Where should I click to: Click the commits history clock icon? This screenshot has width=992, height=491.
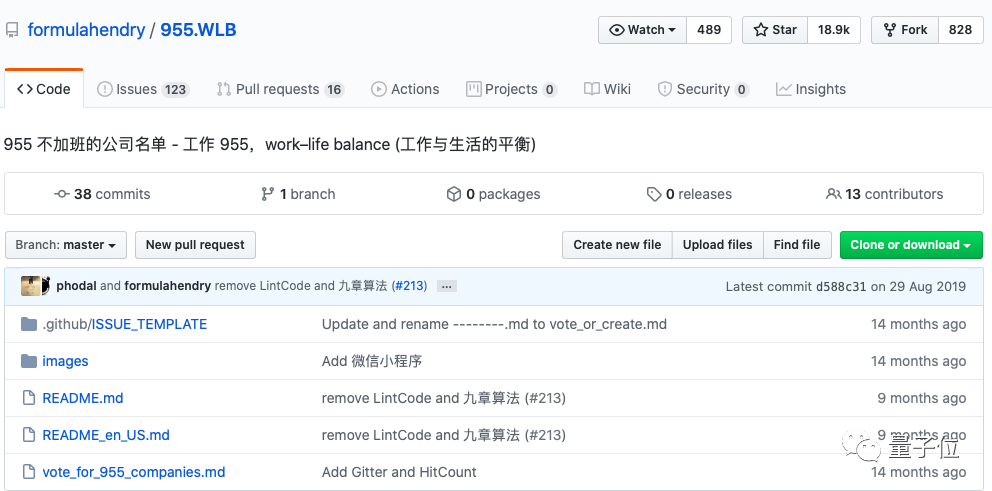(62, 194)
